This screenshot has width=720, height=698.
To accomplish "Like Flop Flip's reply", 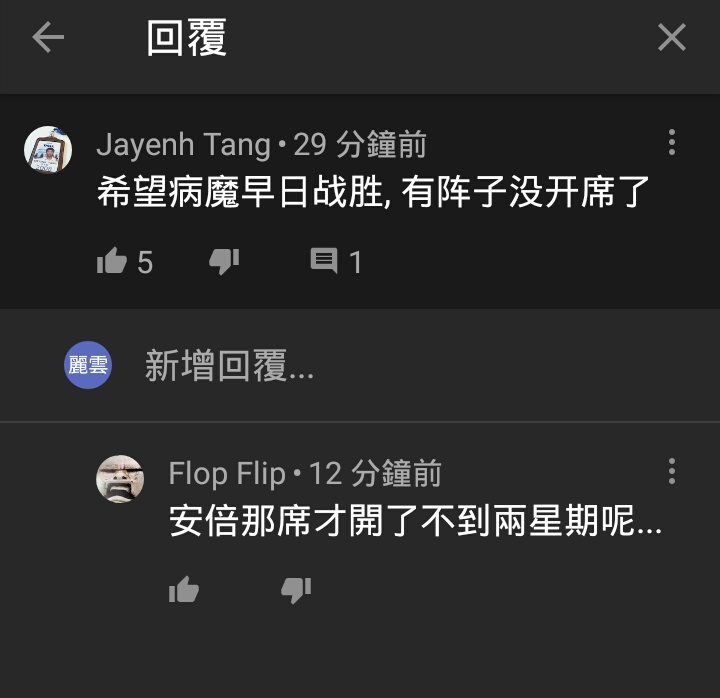I will 184,589.
